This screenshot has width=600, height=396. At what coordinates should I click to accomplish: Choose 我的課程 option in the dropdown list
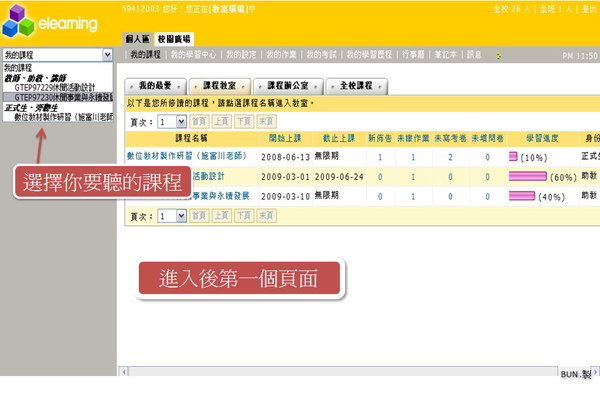pyautogui.click(x=57, y=68)
